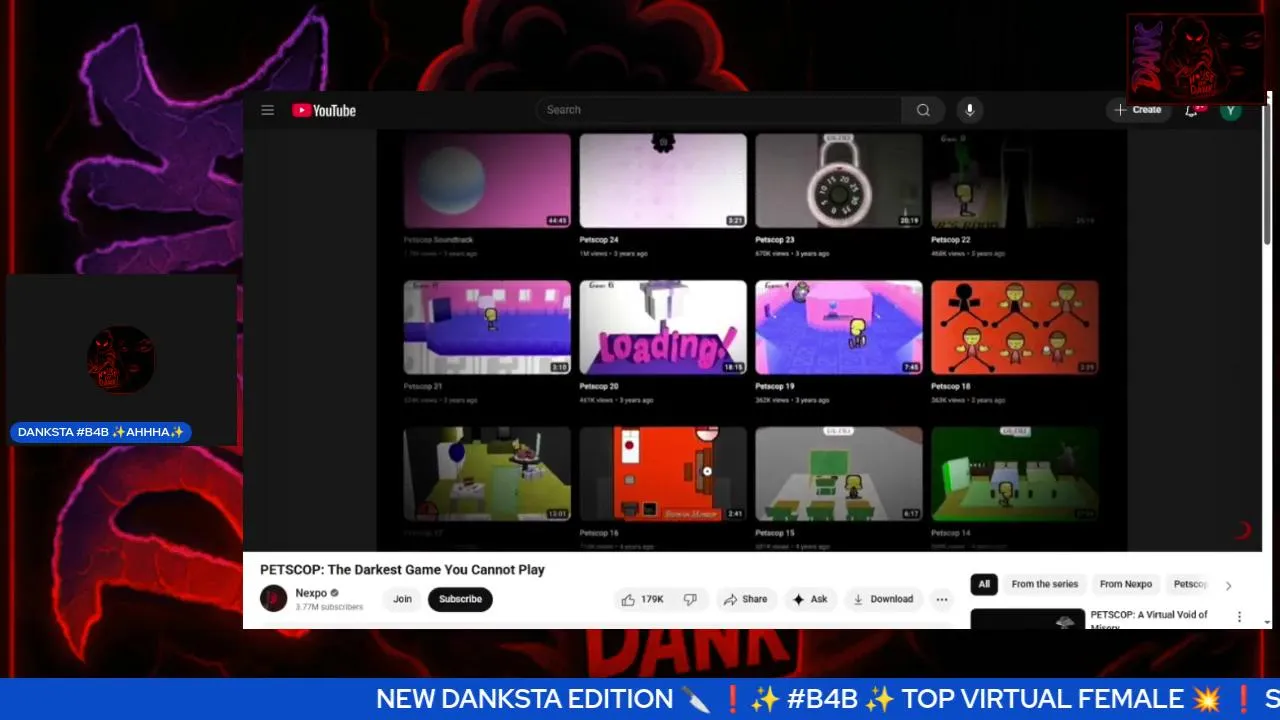
Task: Join the Nexpo channel membership
Action: pyautogui.click(x=402, y=599)
